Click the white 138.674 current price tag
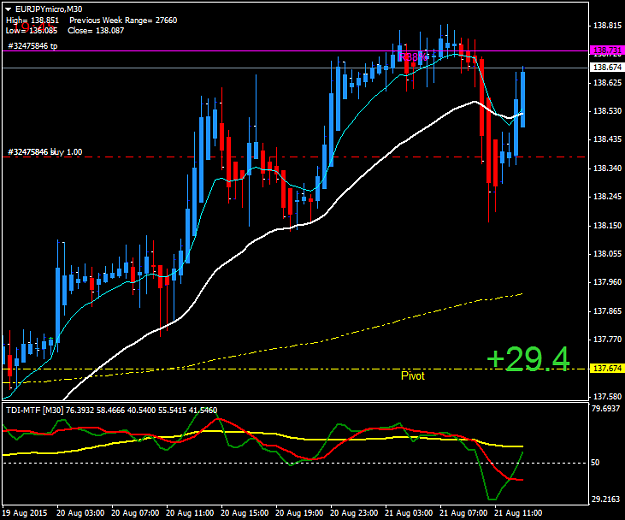Screen dimensions: 625x520 click(607, 67)
